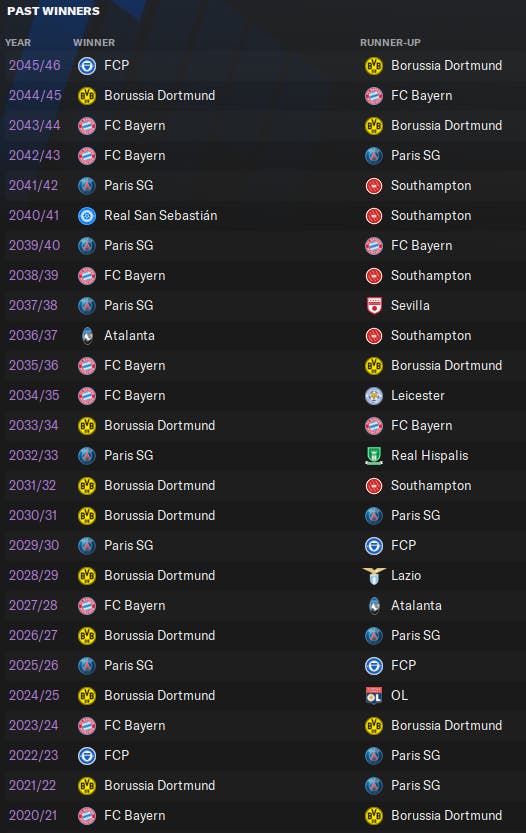
Task: Click Southampton crest in 2041/42 runner-up
Action: (x=374, y=185)
